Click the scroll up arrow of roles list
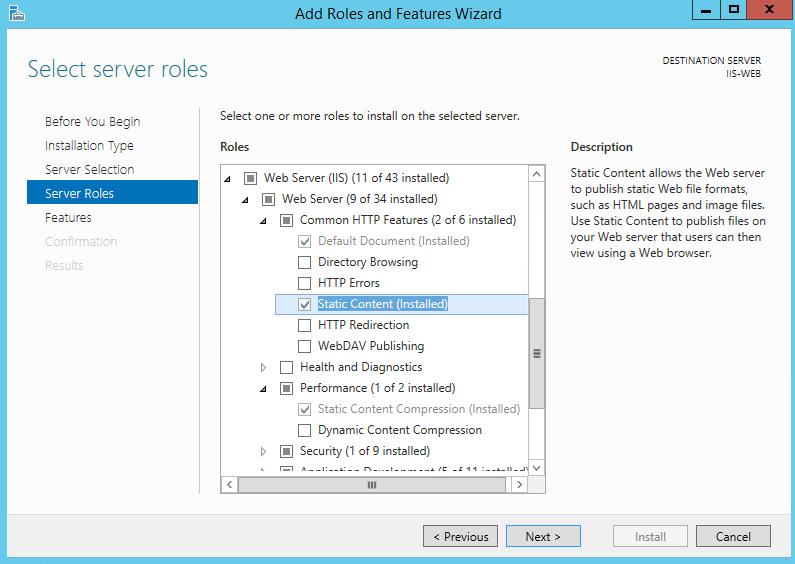The width and height of the screenshot is (795, 564). tap(536, 174)
